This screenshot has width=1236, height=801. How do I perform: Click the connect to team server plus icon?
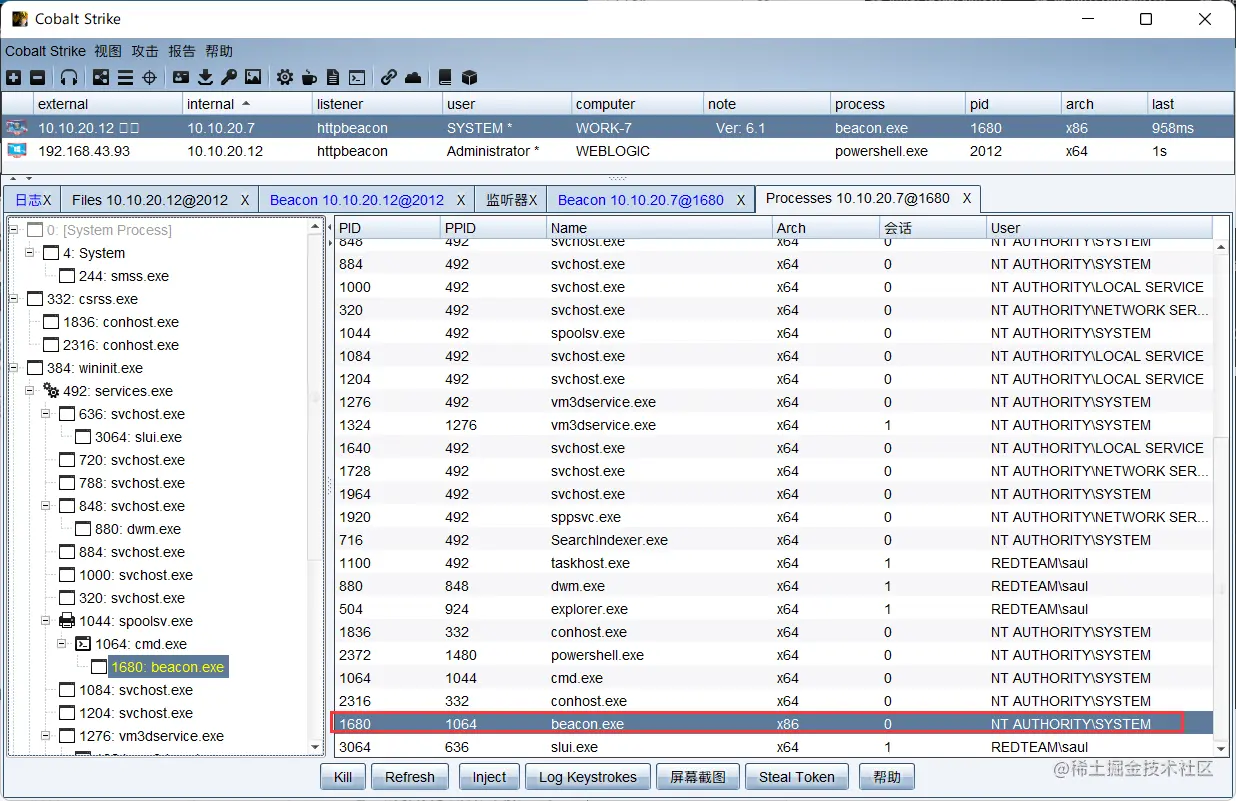point(13,77)
